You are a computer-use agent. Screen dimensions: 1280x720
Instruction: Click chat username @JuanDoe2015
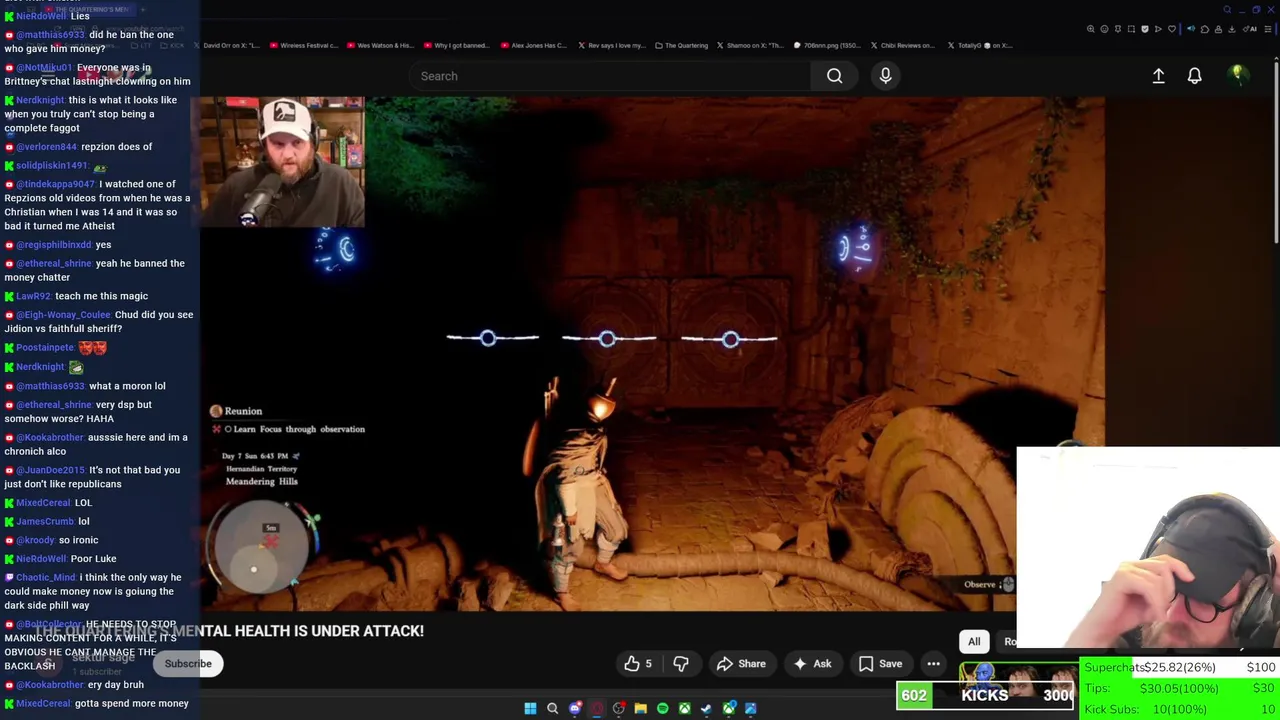50,470
